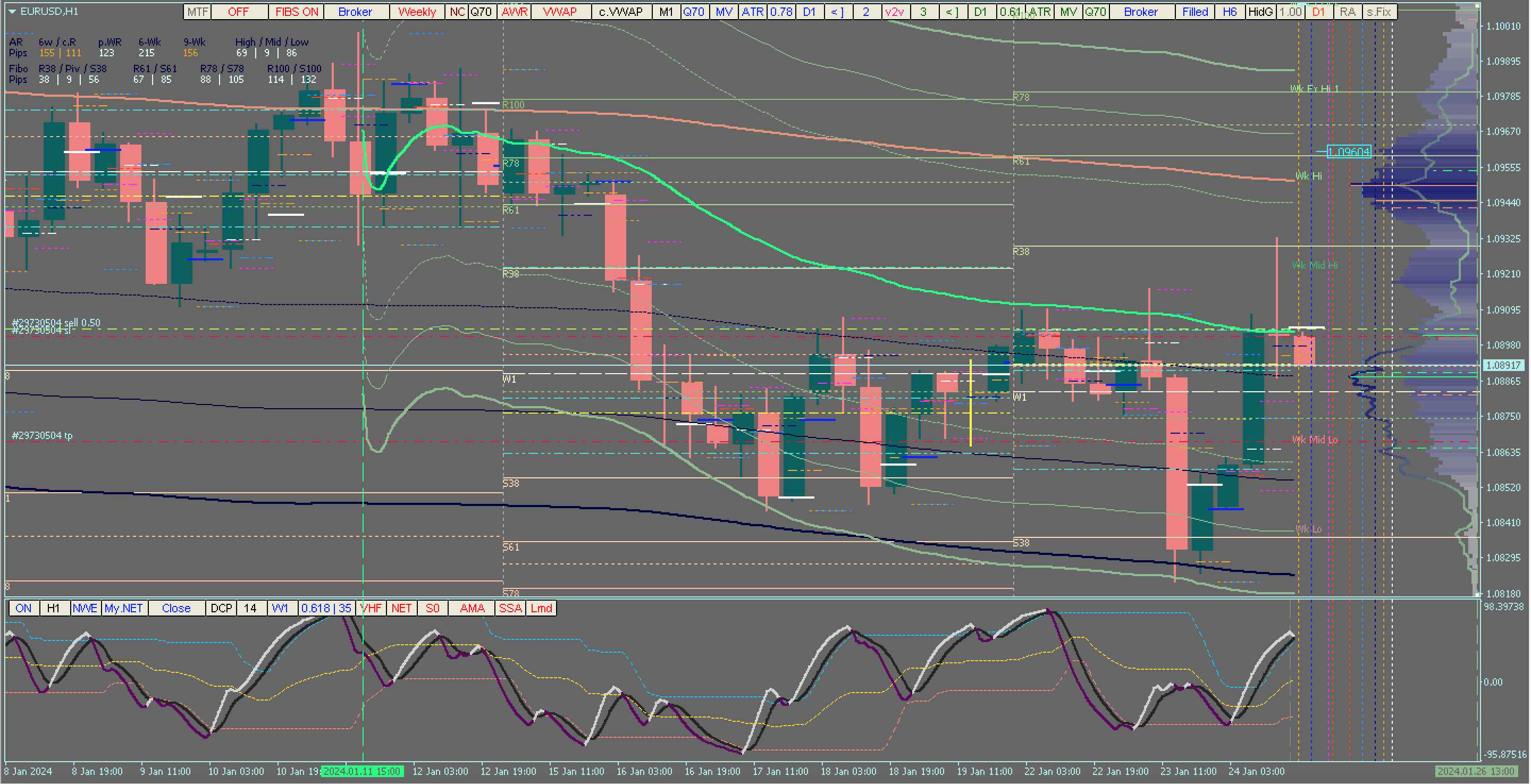The height and width of the screenshot is (784, 1531).
Task: Click the red VWAP button
Action: pos(559,12)
